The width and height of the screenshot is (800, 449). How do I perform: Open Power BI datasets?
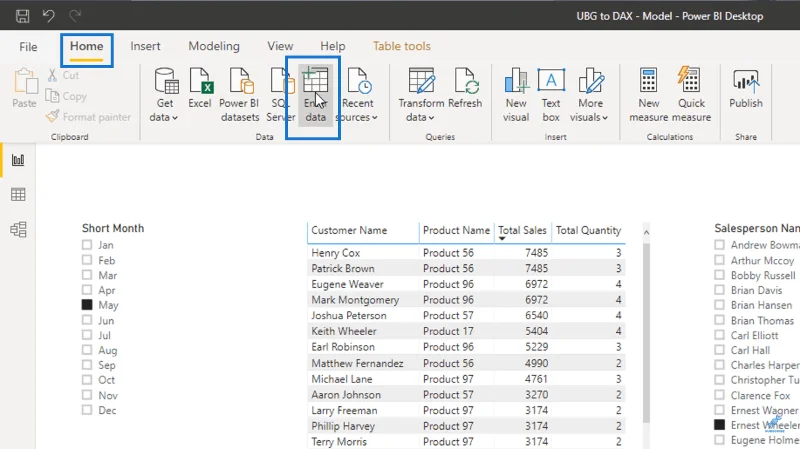[x=239, y=95]
